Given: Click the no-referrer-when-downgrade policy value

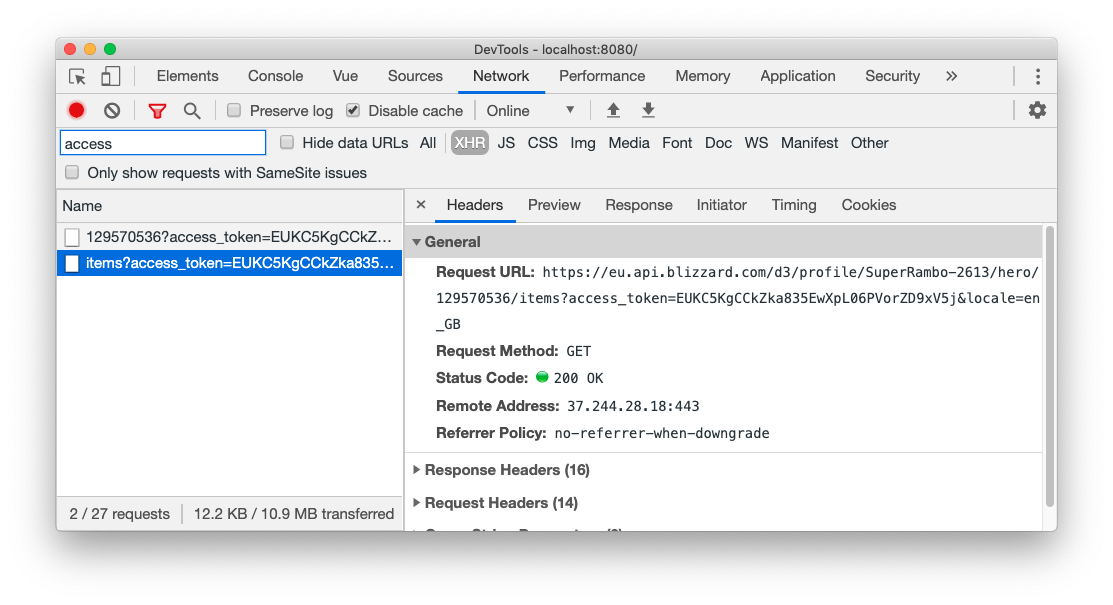Looking at the screenshot, I should pos(662,433).
